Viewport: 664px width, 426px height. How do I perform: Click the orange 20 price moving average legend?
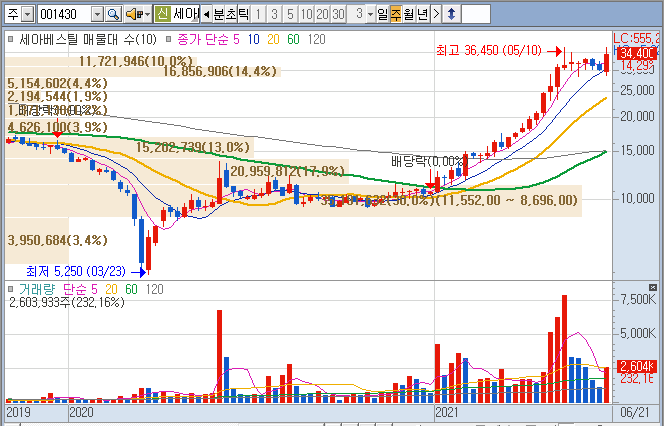[273, 39]
